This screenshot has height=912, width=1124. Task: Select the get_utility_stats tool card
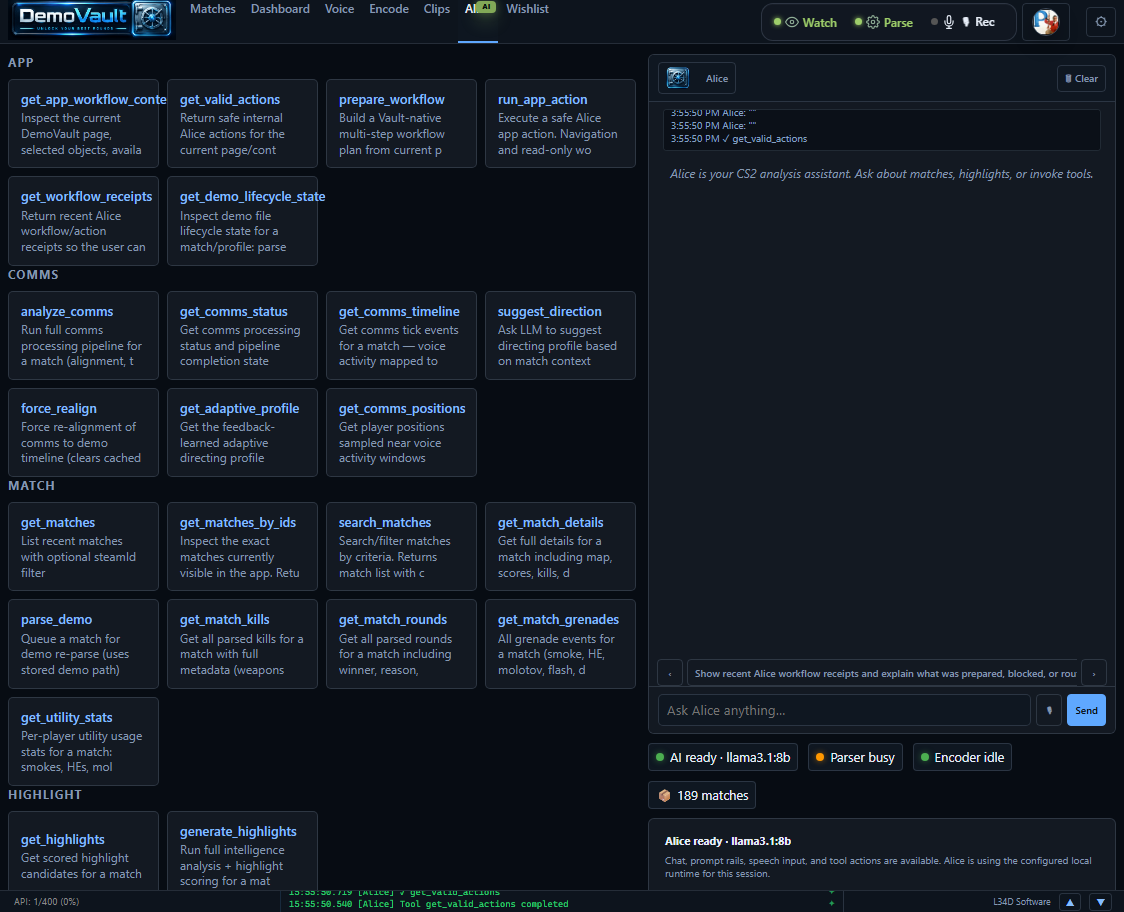(83, 741)
